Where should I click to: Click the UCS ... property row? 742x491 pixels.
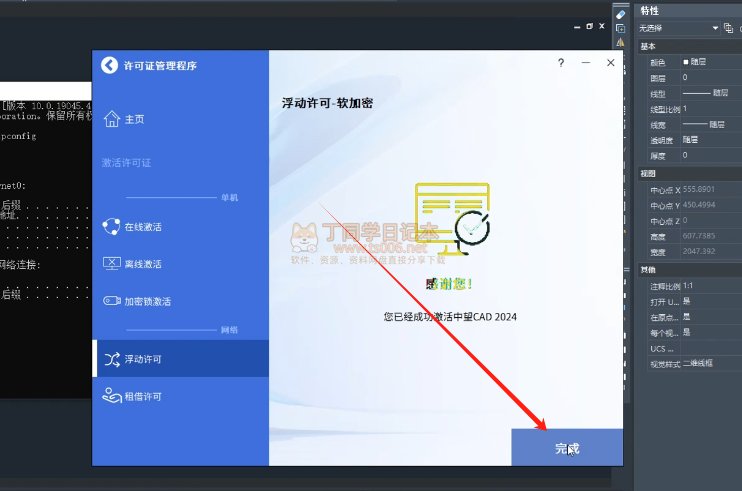tap(690, 349)
